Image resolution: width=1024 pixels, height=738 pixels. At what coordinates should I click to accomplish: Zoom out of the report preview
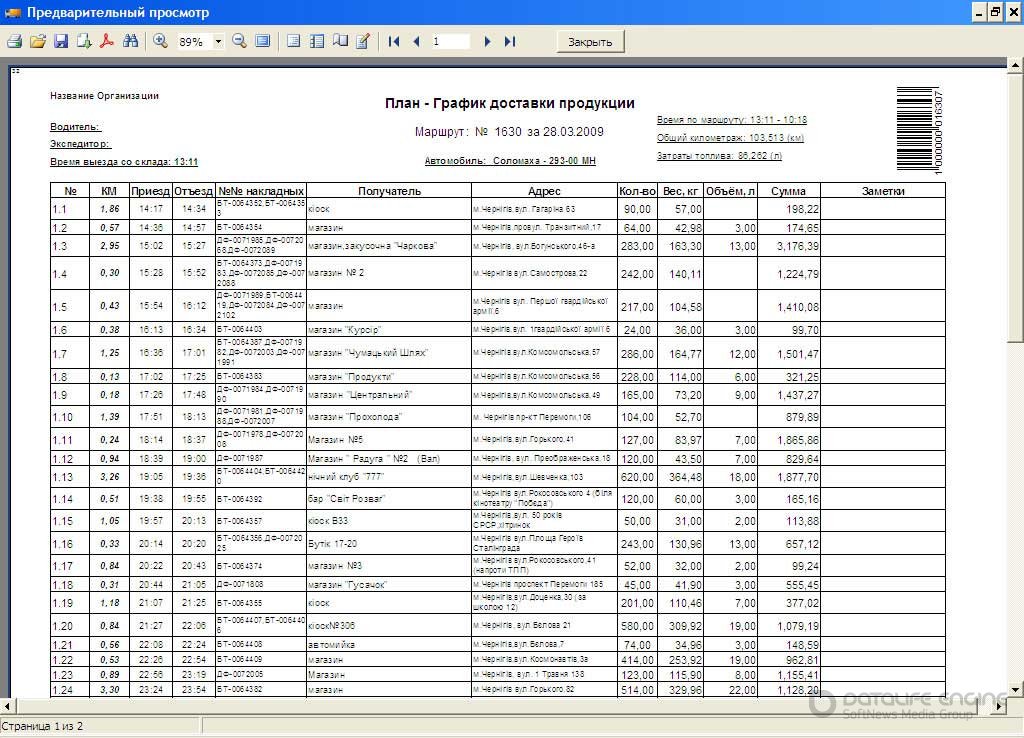(x=240, y=41)
